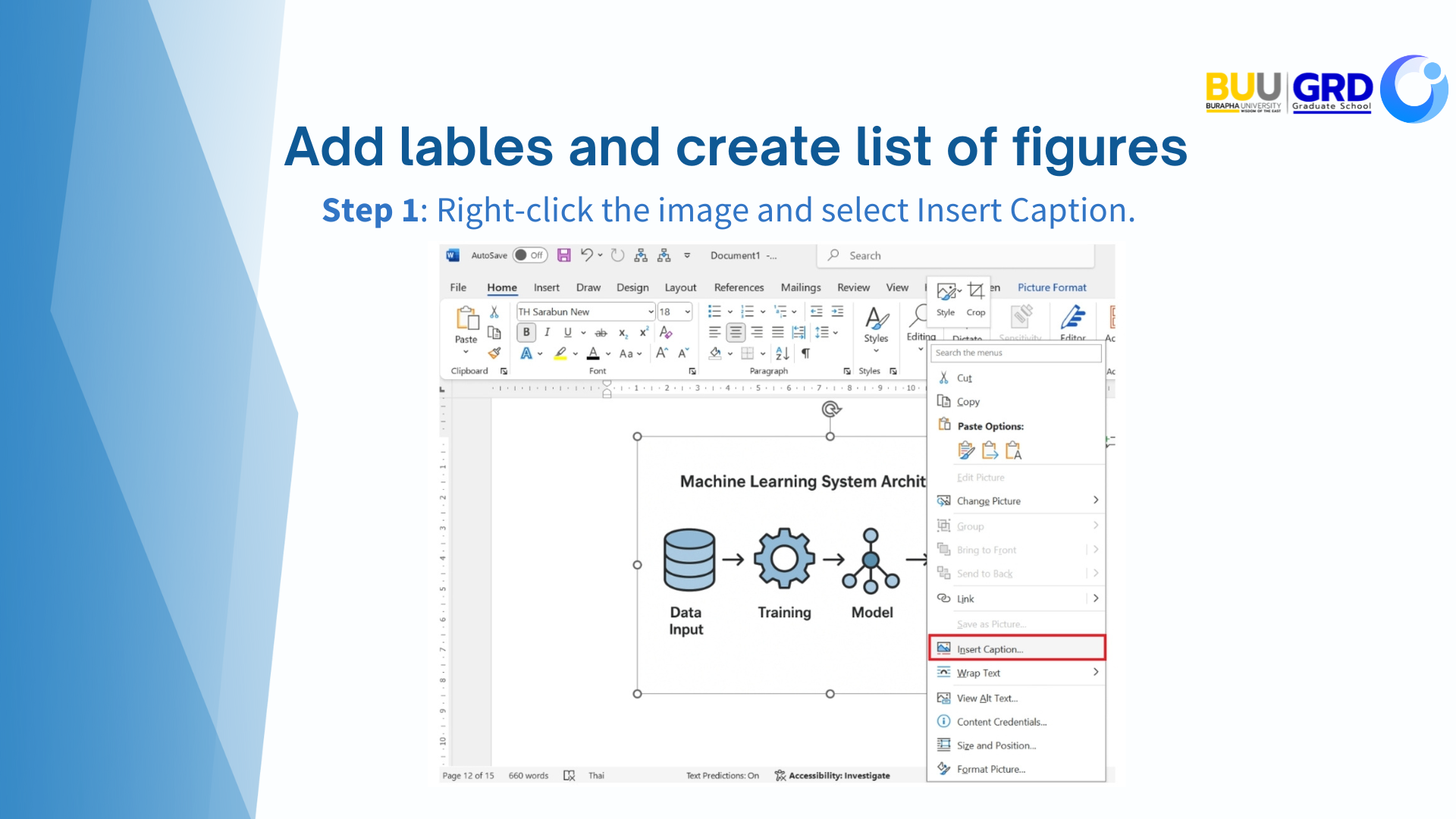This screenshot has height=819, width=1456.
Task: Show paragraph marks pilcrow icon
Action: [x=805, y=353]
